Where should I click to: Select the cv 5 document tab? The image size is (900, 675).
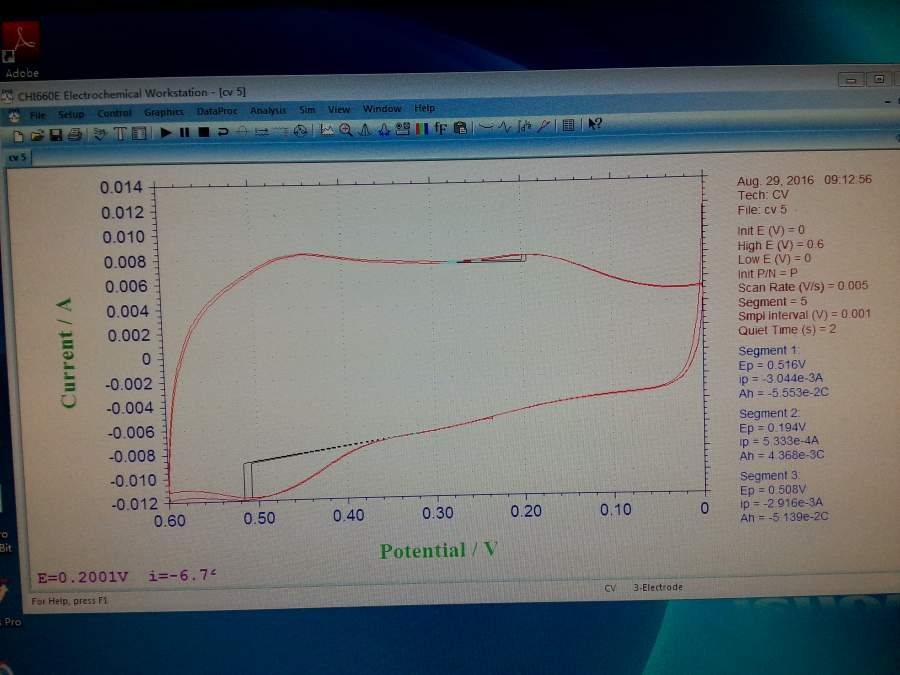point(17,157)
